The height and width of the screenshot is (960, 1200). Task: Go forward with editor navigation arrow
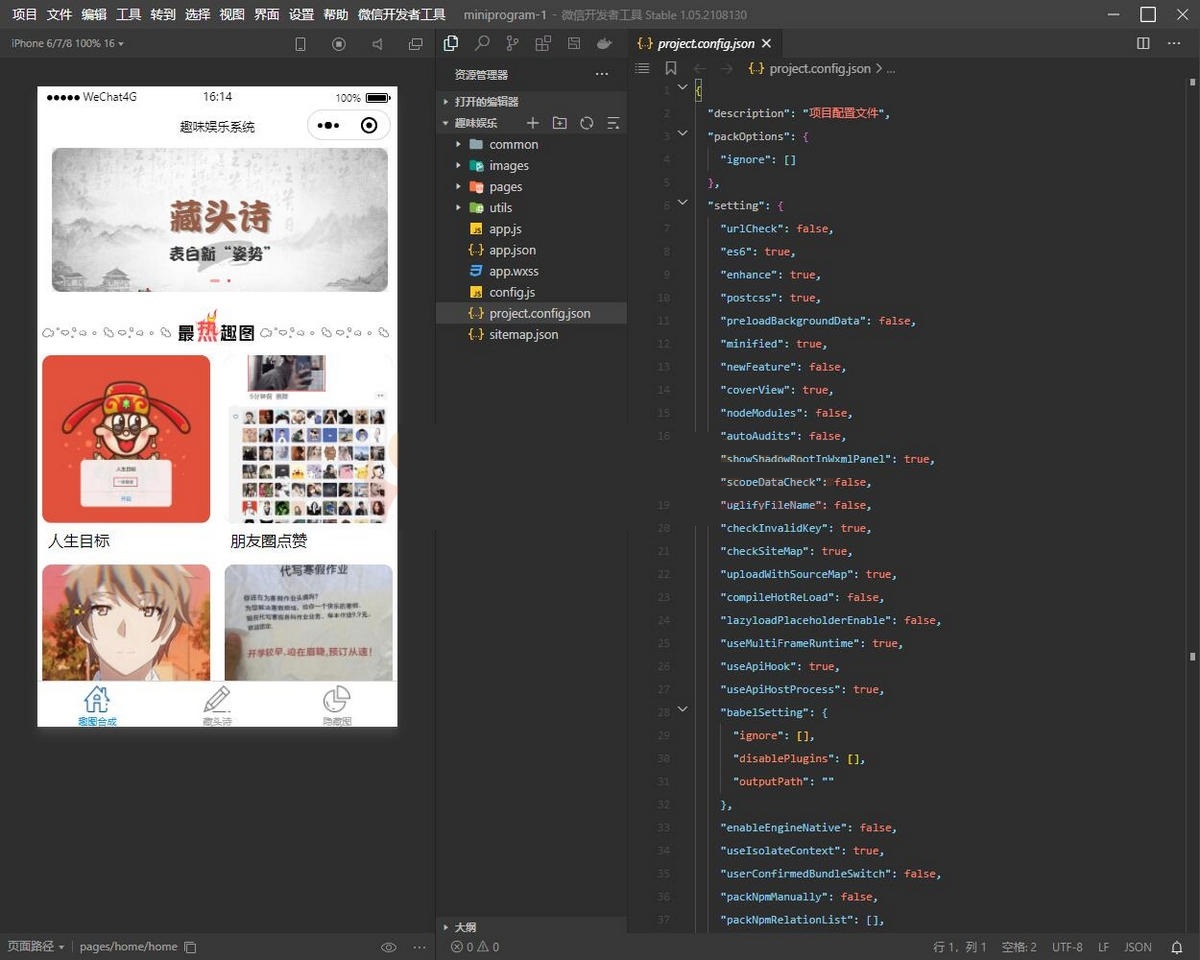(x=727, y=69)
